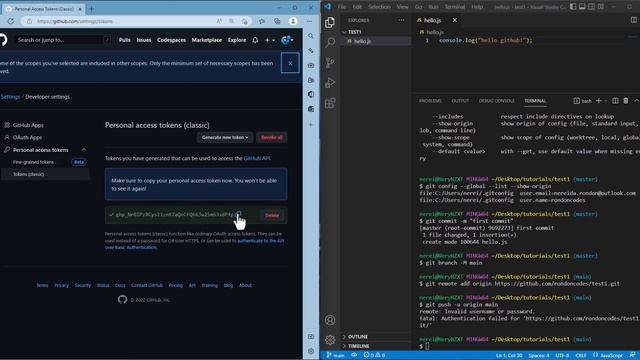Viewport: 640px width, 360px height.
Task: Open GitHub notifications bell
Action: click(x=255, y=40)
